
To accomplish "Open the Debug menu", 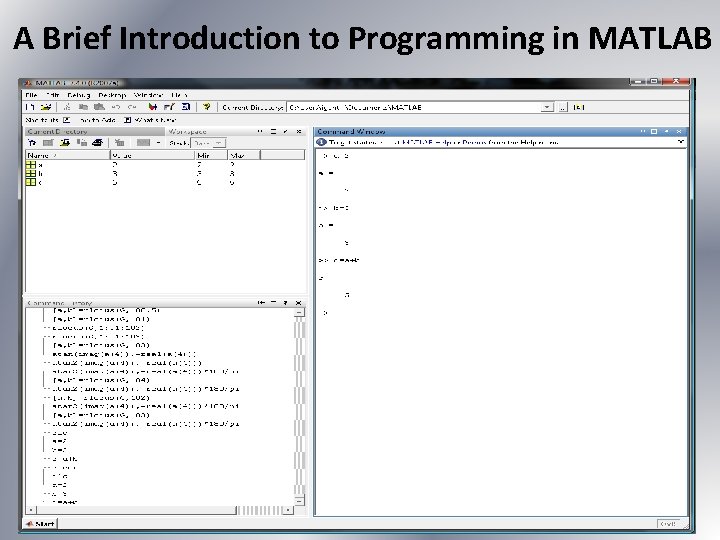I will (x=79, y=95).
